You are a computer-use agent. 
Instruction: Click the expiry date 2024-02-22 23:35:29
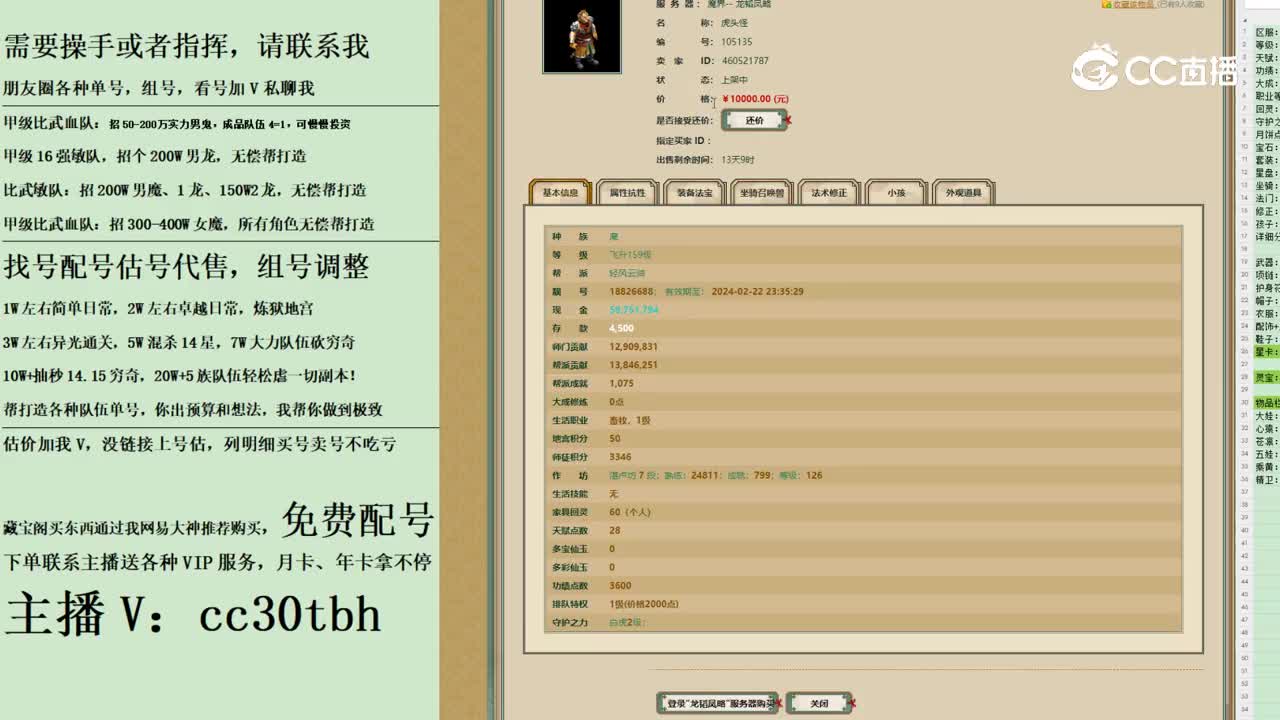coord(757,291)
